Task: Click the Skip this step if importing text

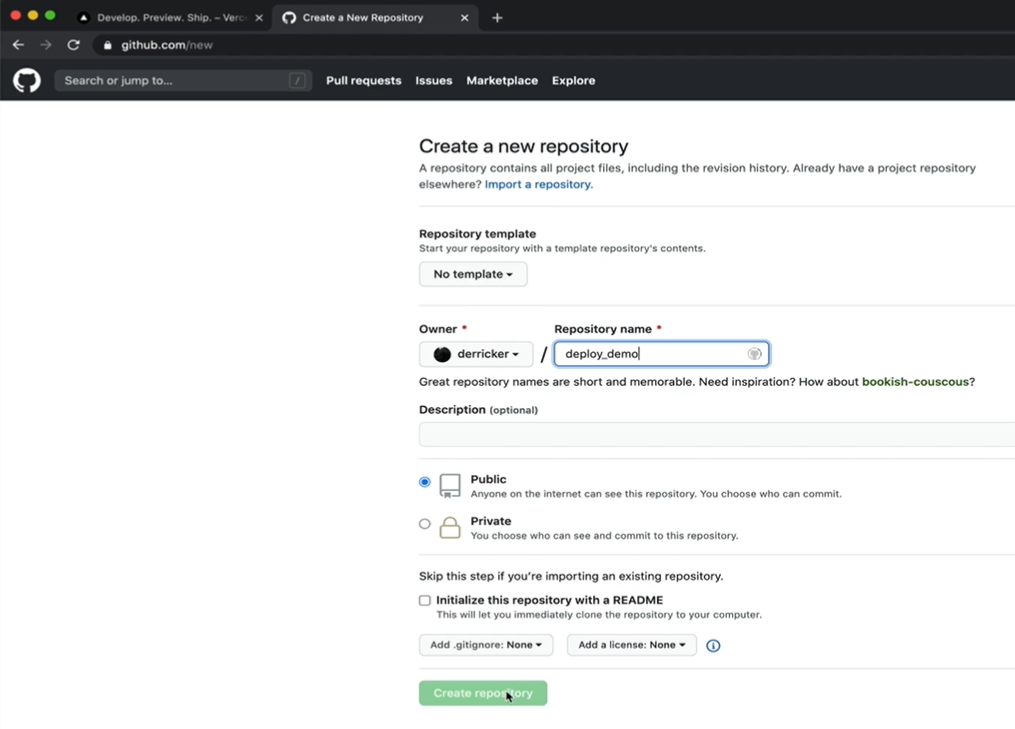Action: coord(571,576)
